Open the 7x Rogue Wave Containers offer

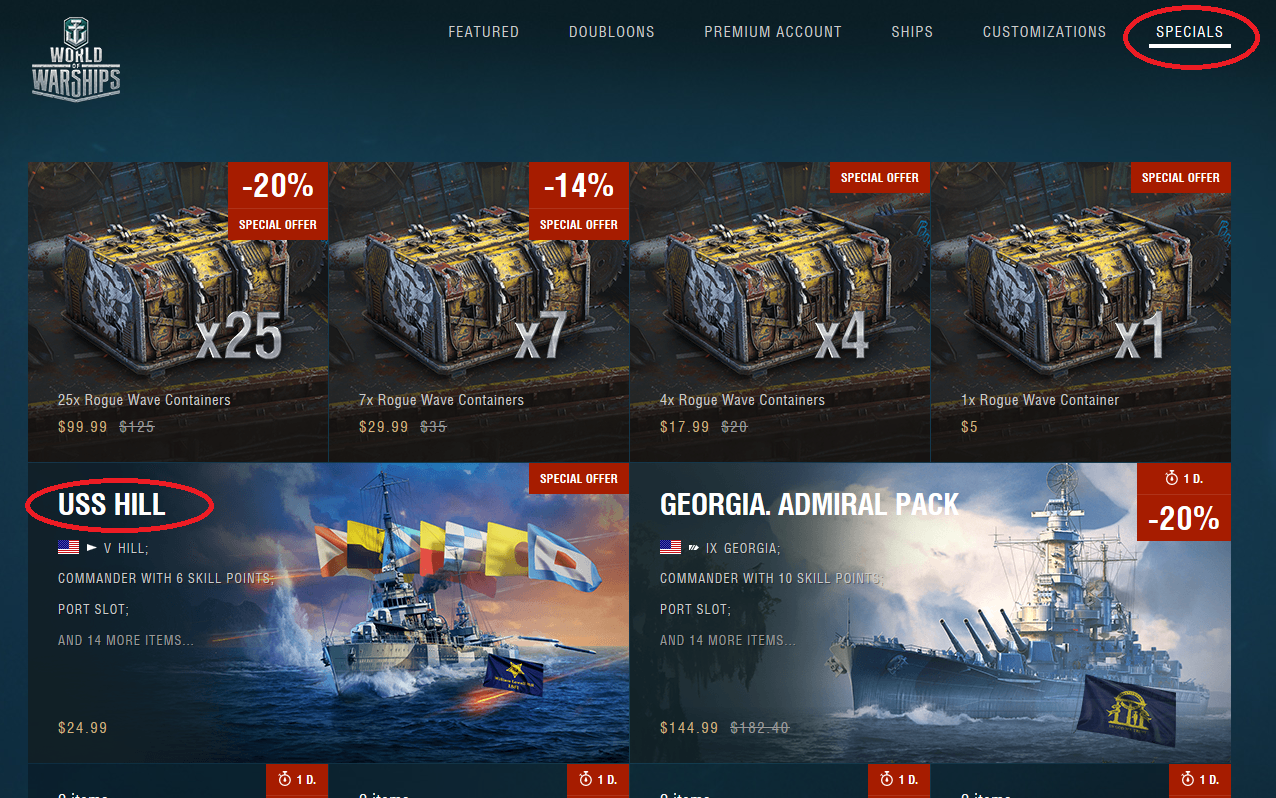(x=479, y=312)
